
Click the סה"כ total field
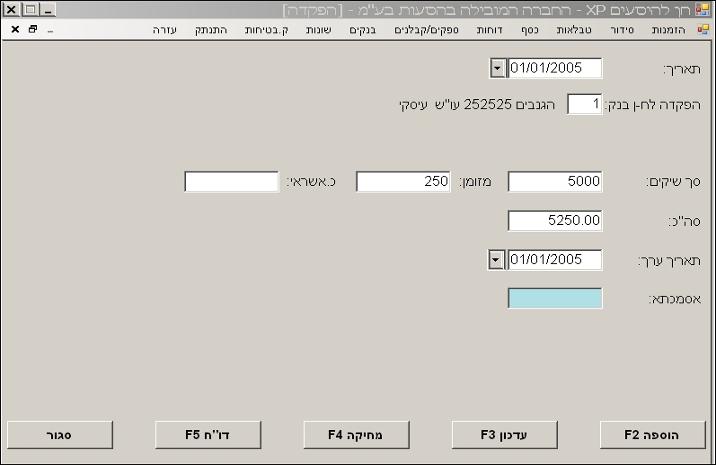pyautogui.click(x=555, y=221)
